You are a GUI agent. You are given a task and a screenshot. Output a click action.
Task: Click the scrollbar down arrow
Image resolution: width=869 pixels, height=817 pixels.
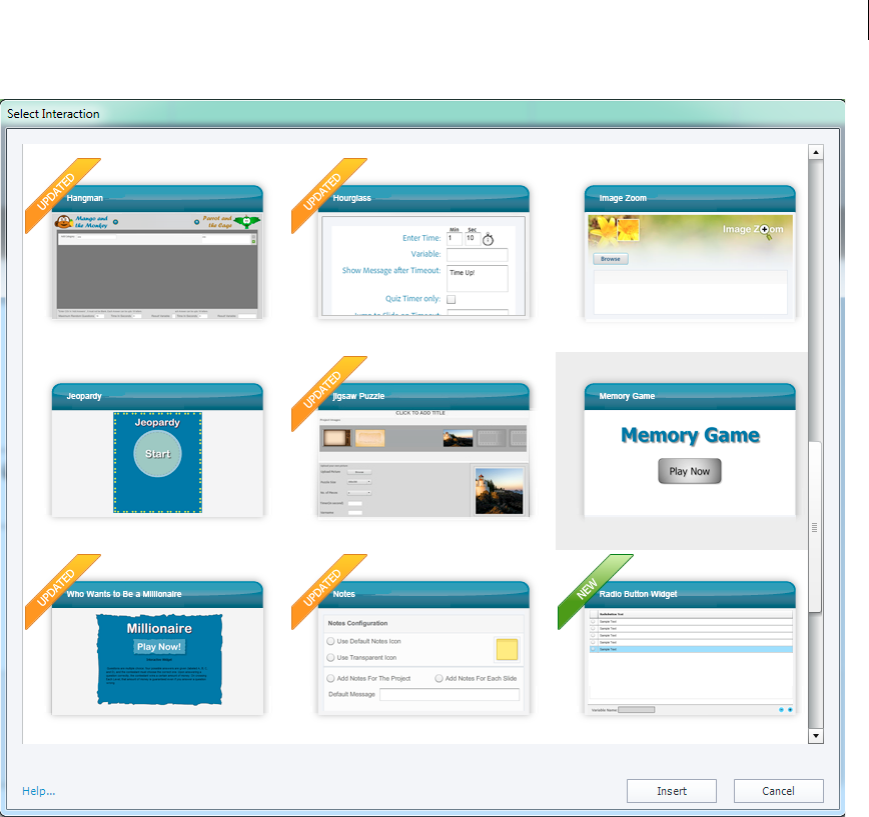(x=815, y=736)
